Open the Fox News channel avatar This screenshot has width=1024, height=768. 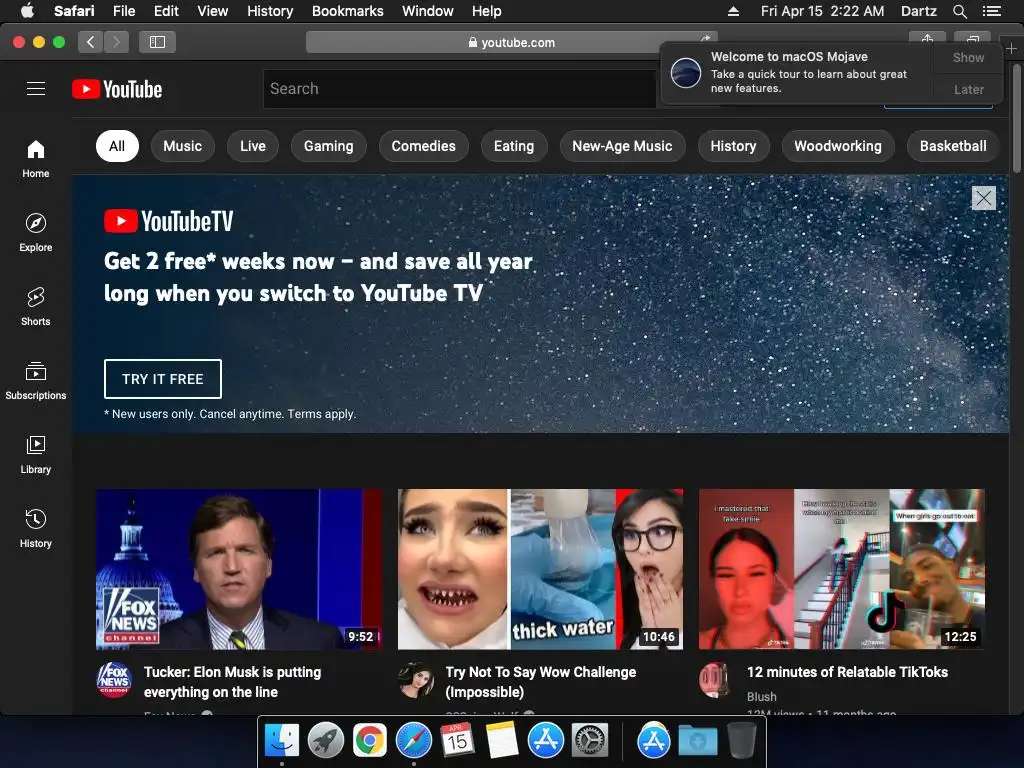114,680
